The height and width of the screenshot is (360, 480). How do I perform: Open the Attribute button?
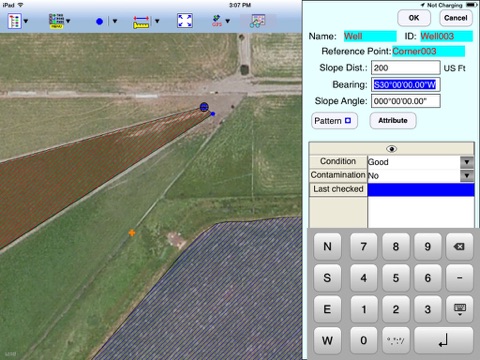point(393,121)
